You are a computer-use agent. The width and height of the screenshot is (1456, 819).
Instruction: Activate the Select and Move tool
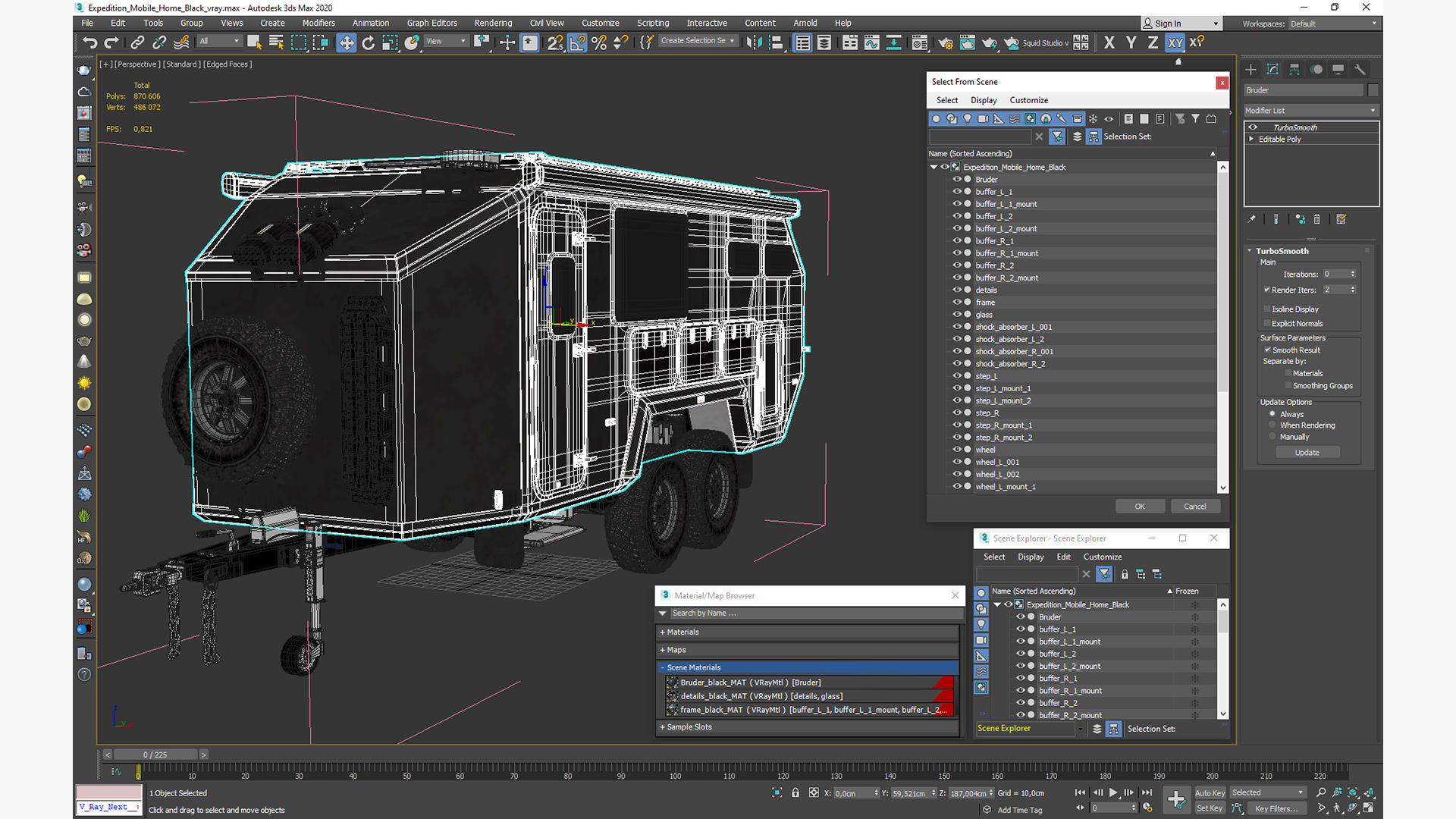[x=347, y=42]
